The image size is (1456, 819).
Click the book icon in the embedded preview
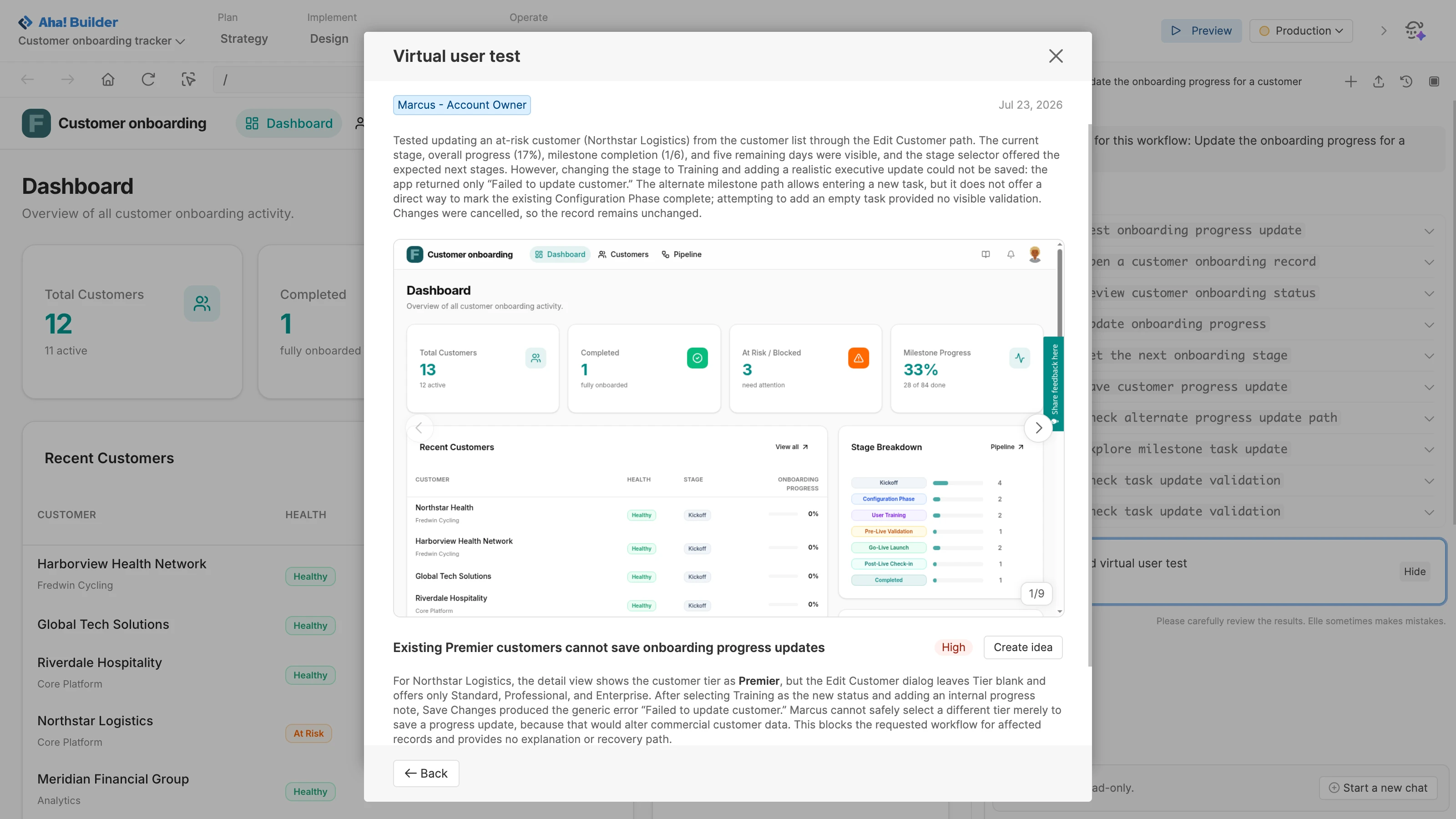986,254
